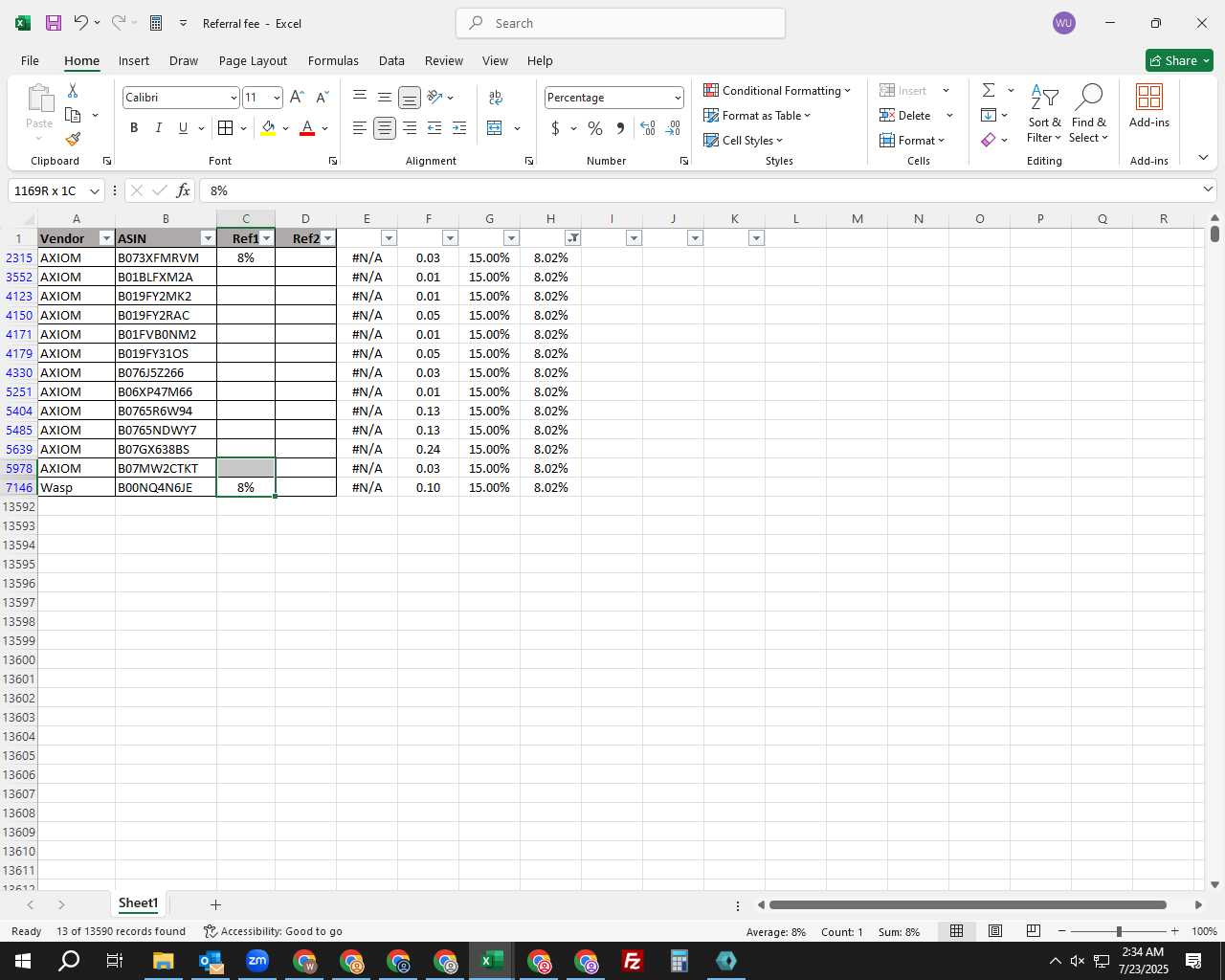Image resolution: width=1225 pixels, height=980 pixels.
Task: Toggle Align Right for cells
Action: coord(410,127)
